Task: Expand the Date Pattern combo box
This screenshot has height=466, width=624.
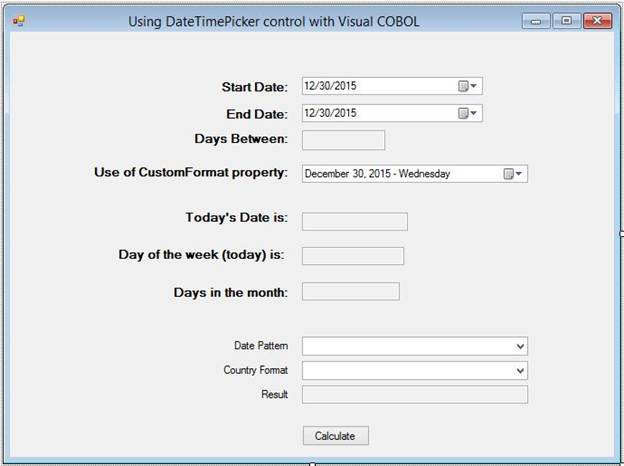Action: [x=519, y=346]
